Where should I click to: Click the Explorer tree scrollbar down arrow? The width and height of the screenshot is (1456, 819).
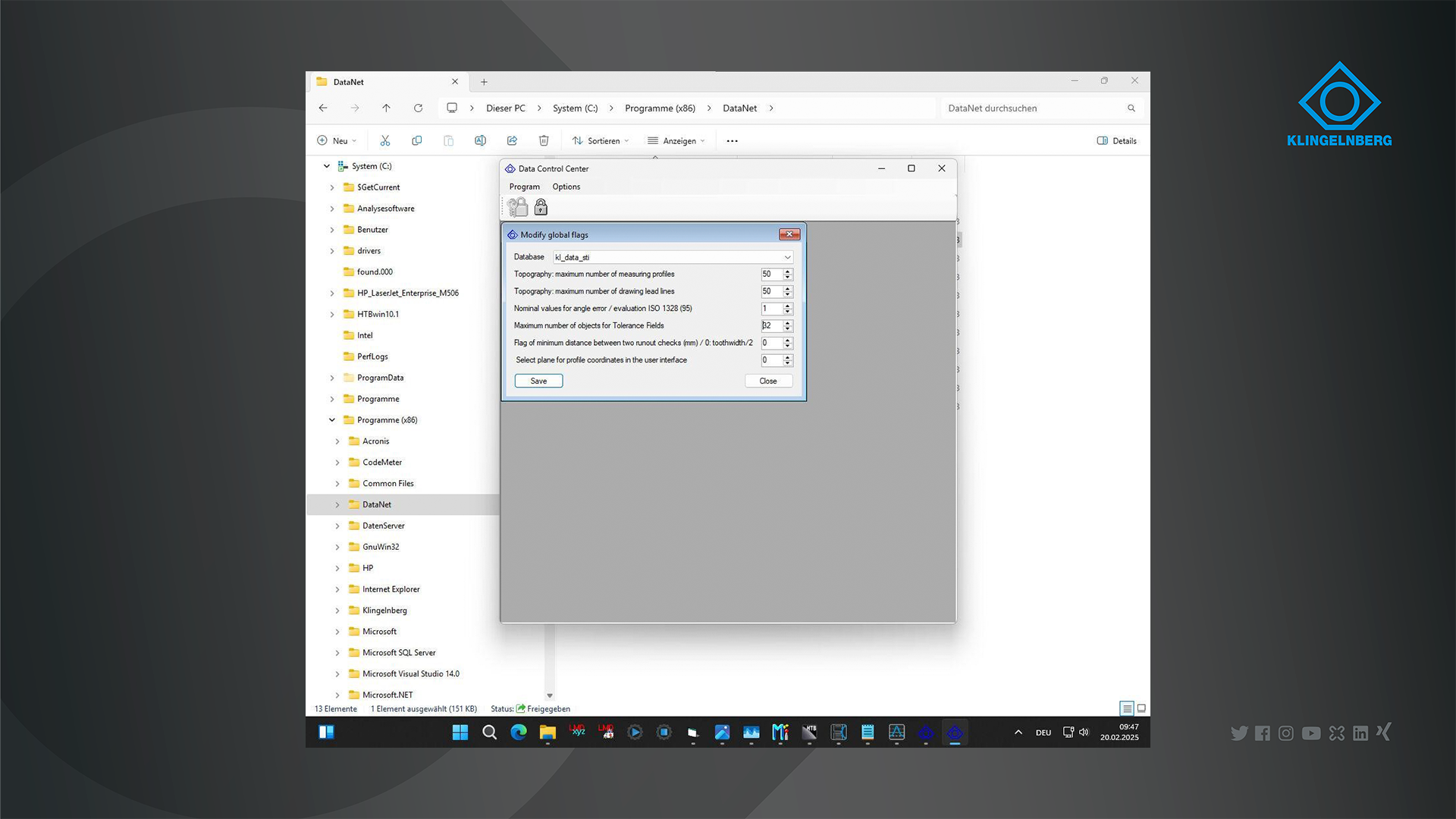550,695
